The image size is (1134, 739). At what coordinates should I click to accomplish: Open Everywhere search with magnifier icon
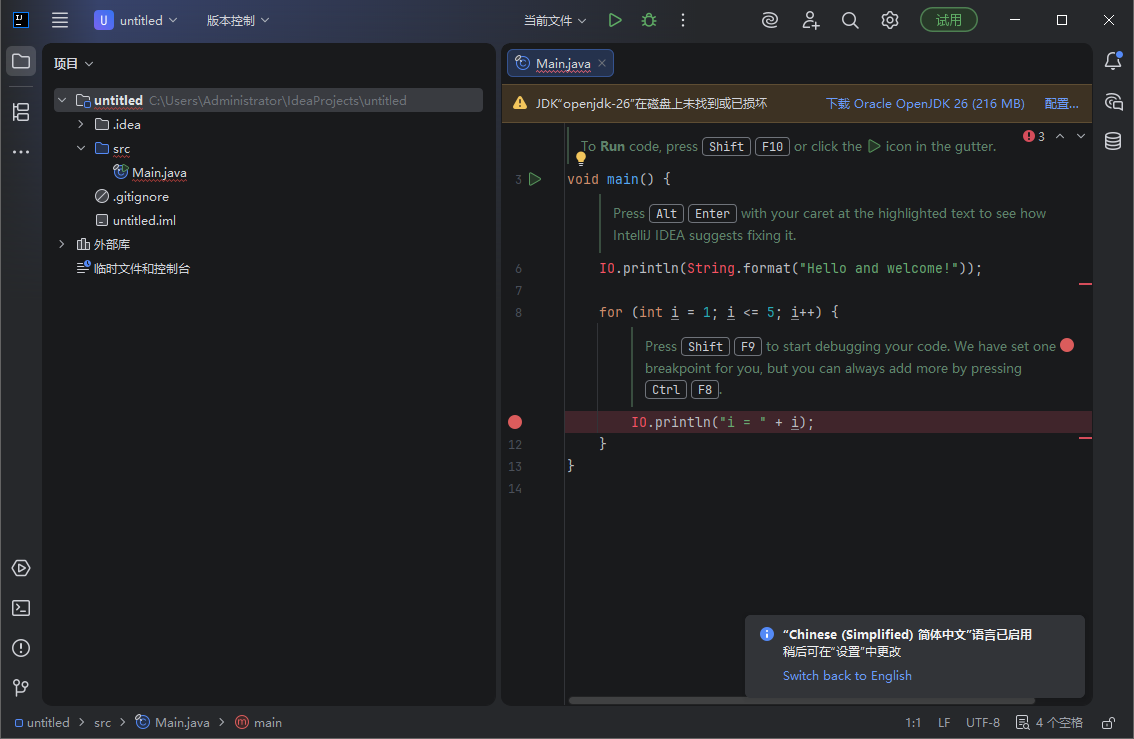point(850,19)
